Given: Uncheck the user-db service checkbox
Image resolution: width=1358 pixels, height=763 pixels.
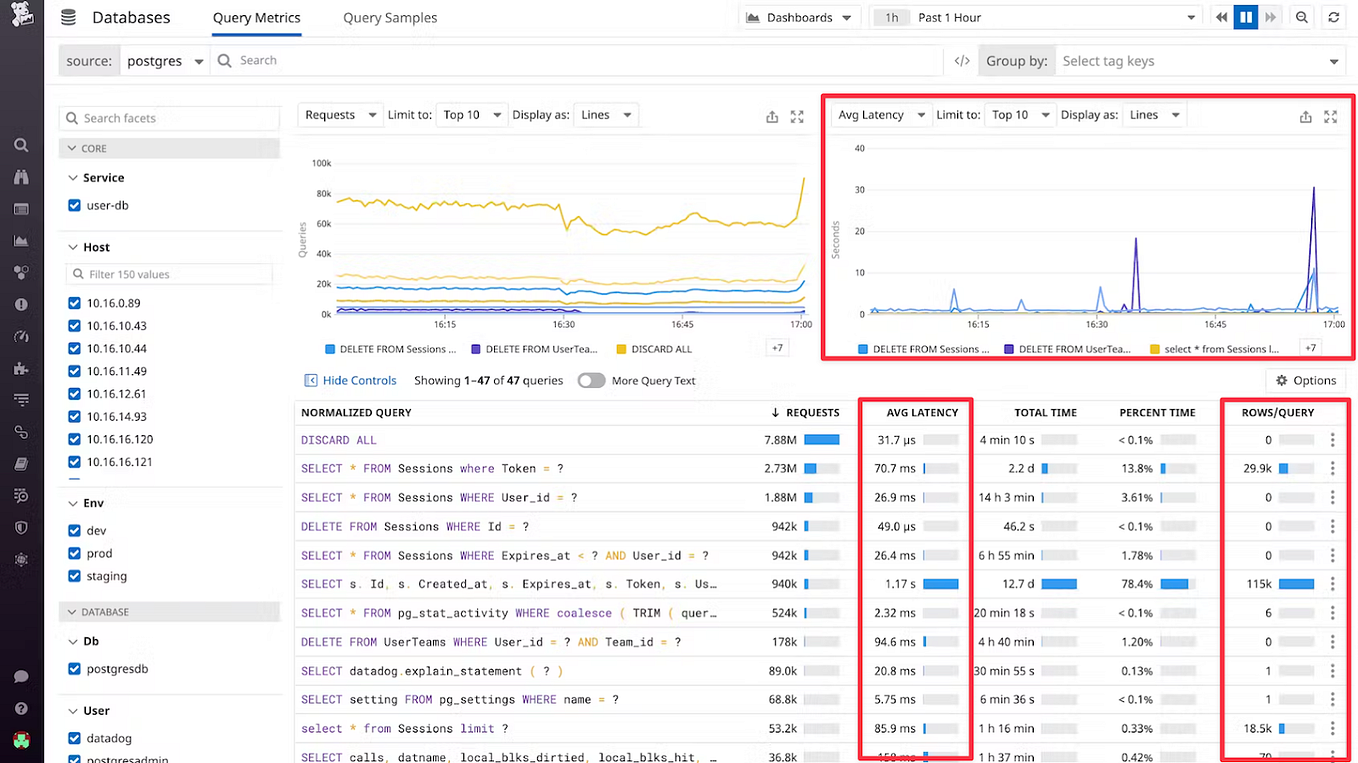Looking at the screenshot, I should click(74, 205).
